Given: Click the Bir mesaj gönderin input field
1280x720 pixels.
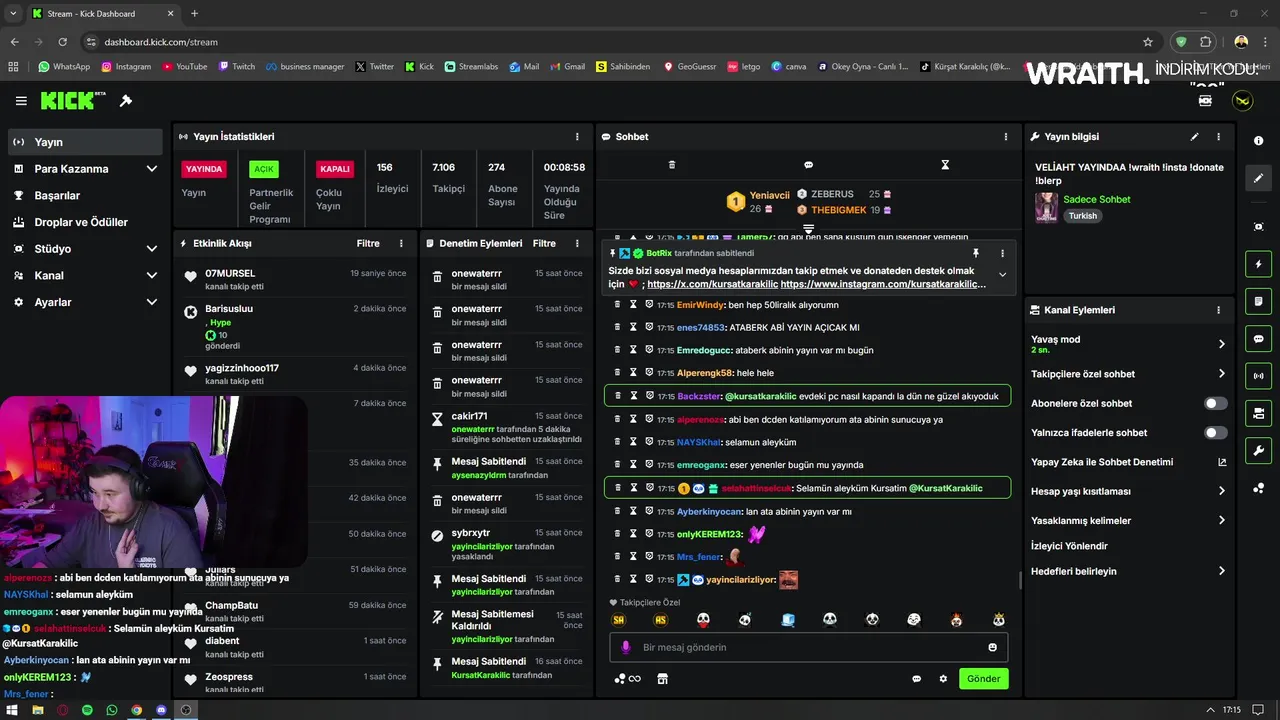Looking at the screenshot, I should [x=810, y=647].
